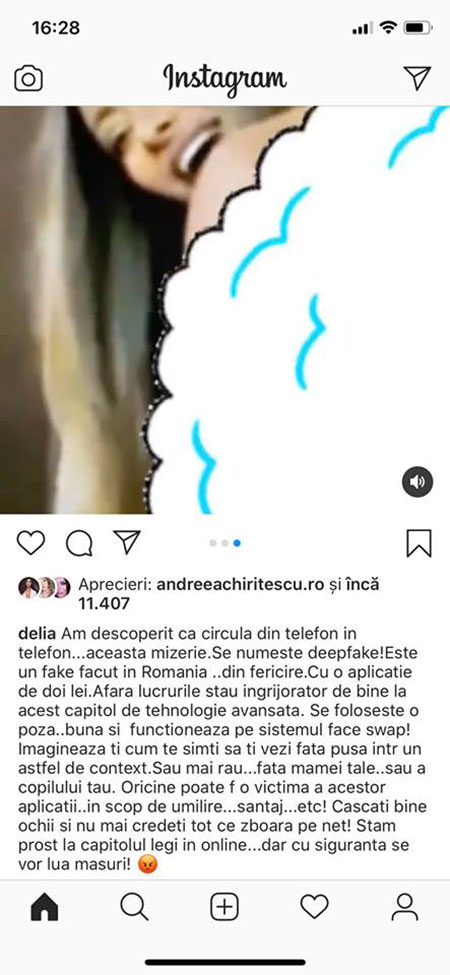Open direct messages paper plane icon
This screenshot has height=975, width=450.
(x=417, y=78)
